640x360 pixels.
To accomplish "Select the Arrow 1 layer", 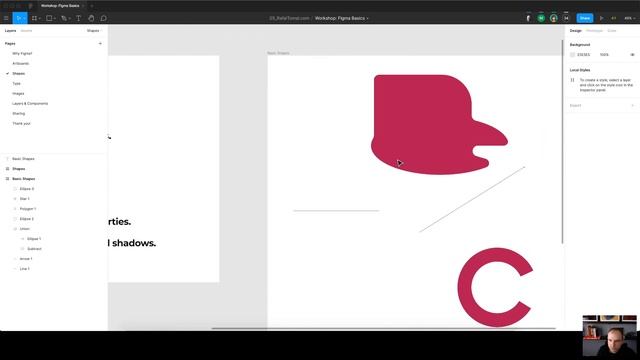I will (x=26, y=259).
